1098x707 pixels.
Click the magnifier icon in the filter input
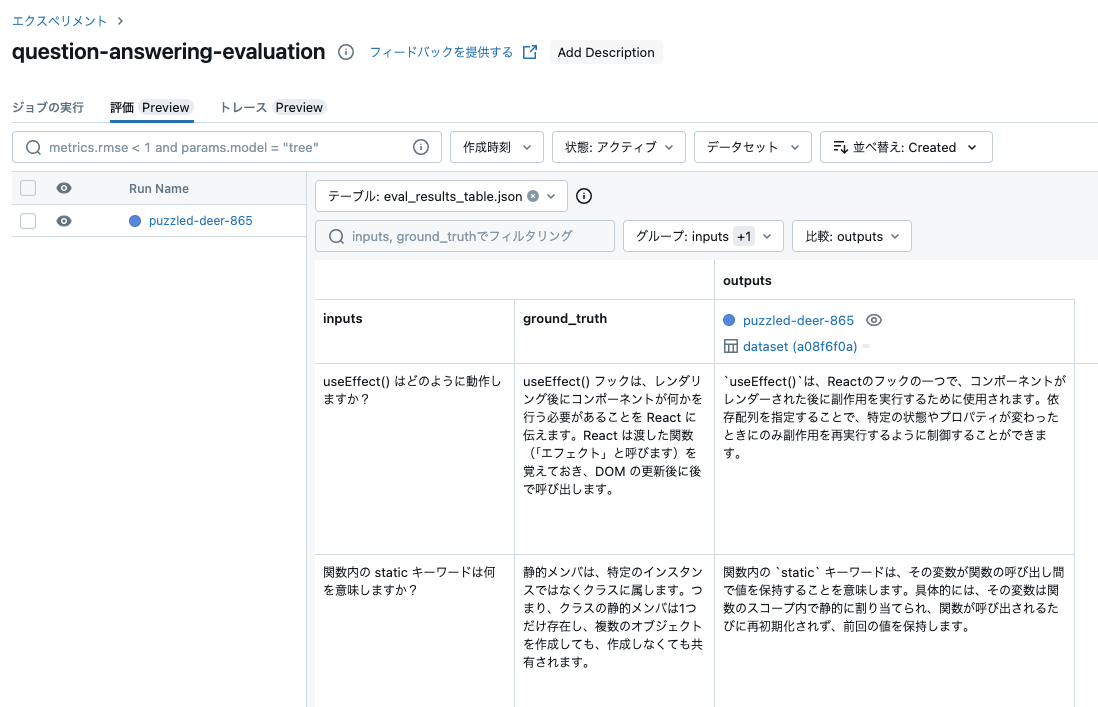click(338, 236)
